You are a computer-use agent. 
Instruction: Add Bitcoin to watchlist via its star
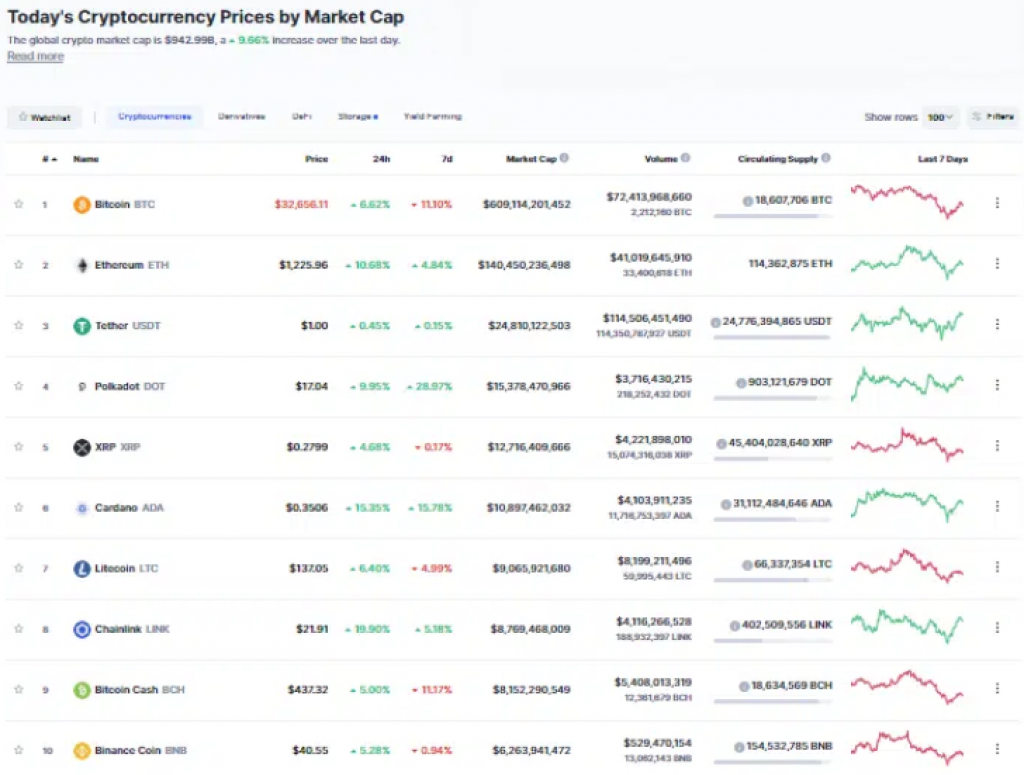point(18,204)
